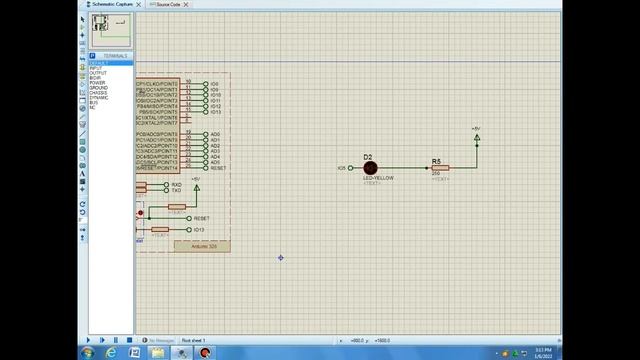This screenshot has width=640, height=360.
Task: Mirror the object horizontally
Action: [82, 230]
